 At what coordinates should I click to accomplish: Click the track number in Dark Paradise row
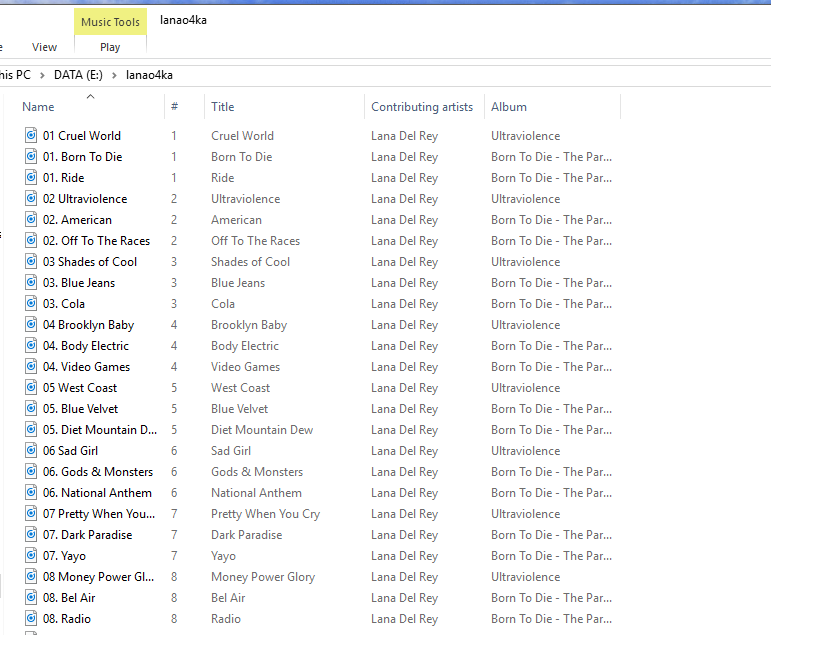tap(174, 535)
